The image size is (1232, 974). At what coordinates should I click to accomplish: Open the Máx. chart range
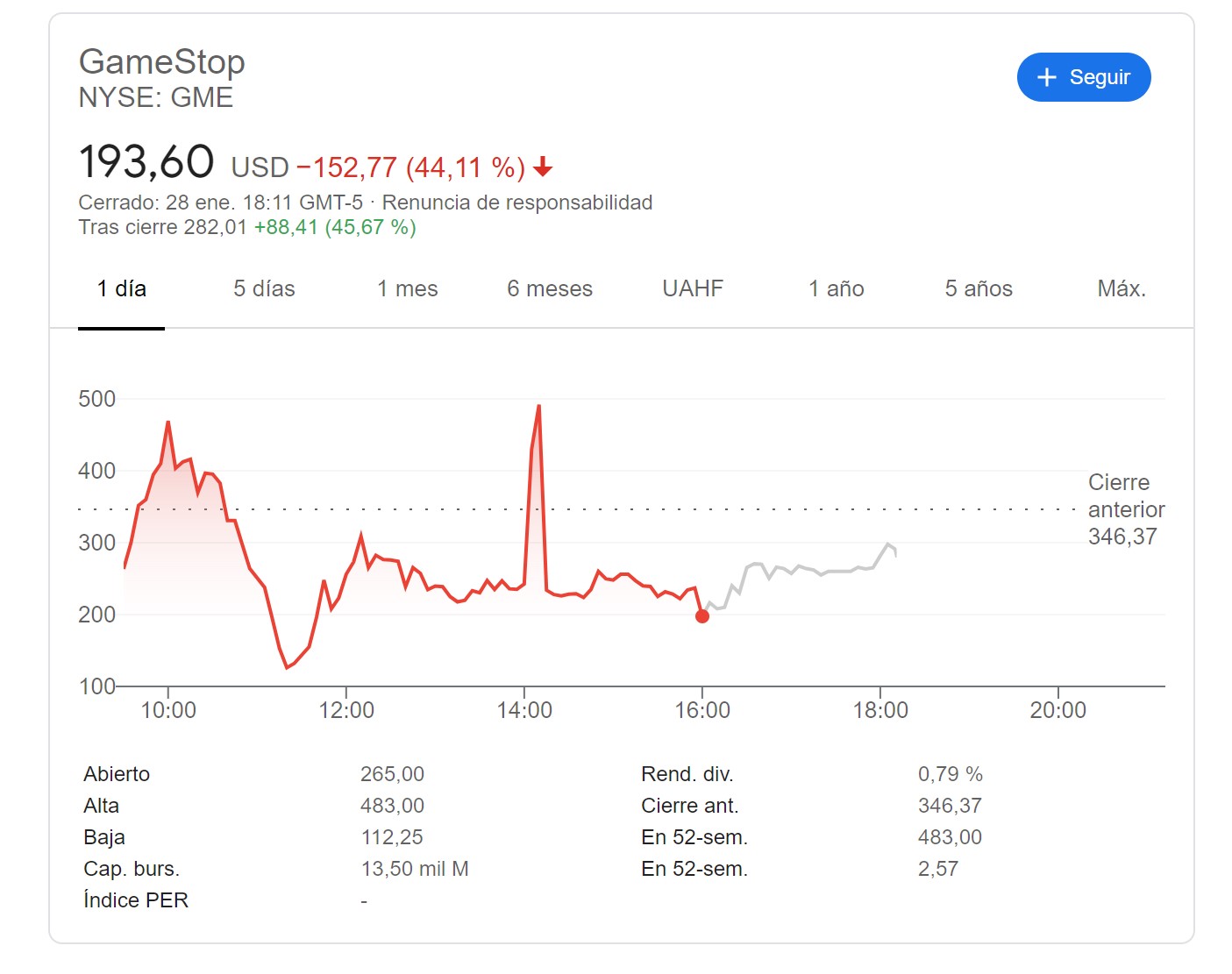tap(1122, 288)
